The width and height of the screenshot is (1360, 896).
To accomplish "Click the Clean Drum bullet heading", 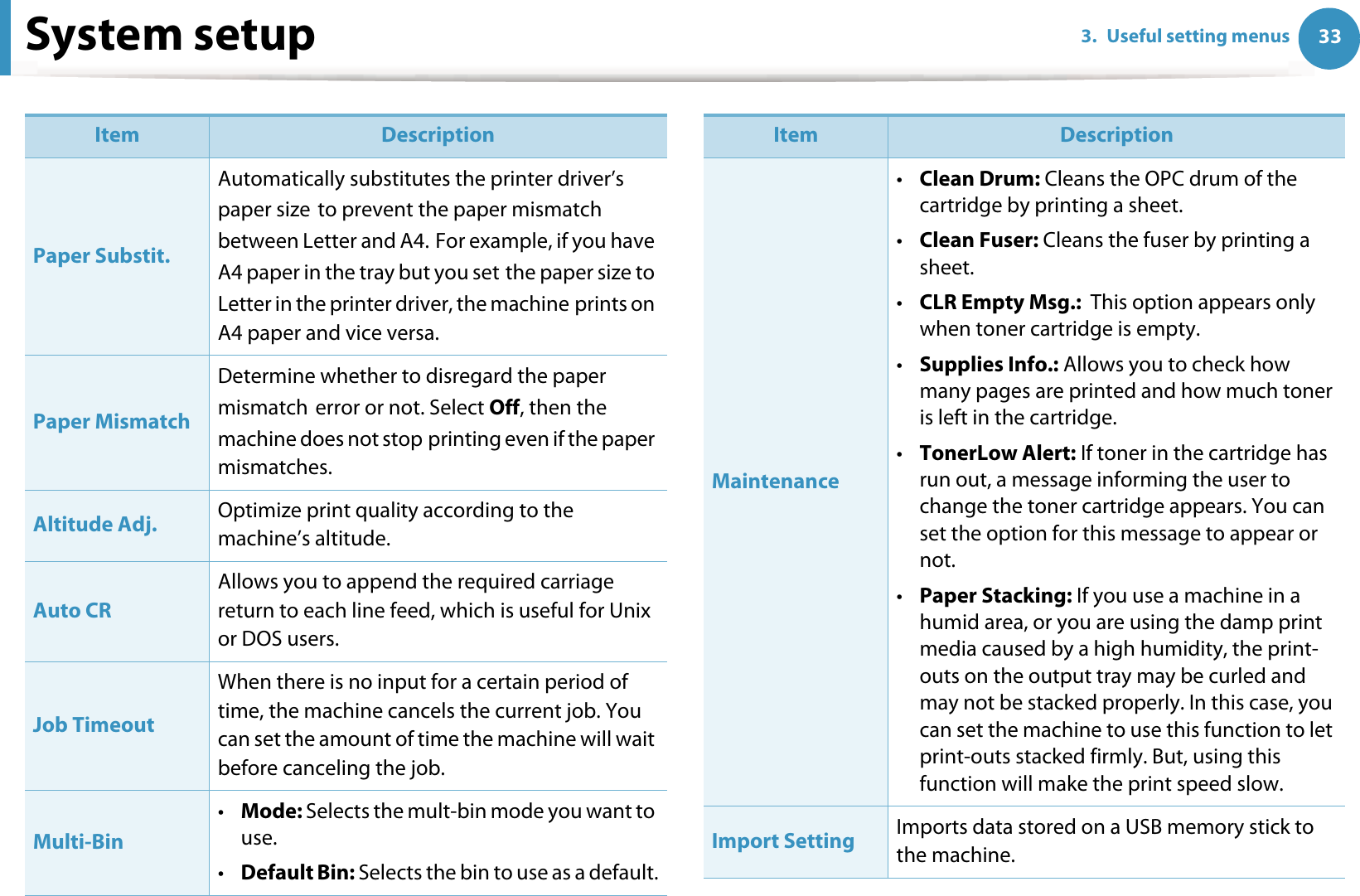I will 979,179.
